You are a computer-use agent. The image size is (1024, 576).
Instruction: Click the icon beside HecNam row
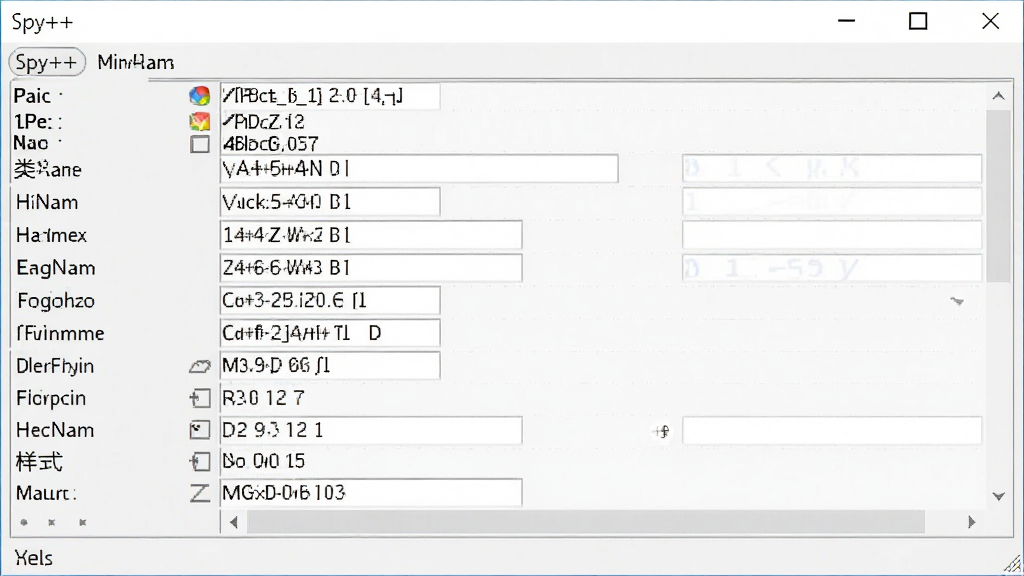point(200,430)
